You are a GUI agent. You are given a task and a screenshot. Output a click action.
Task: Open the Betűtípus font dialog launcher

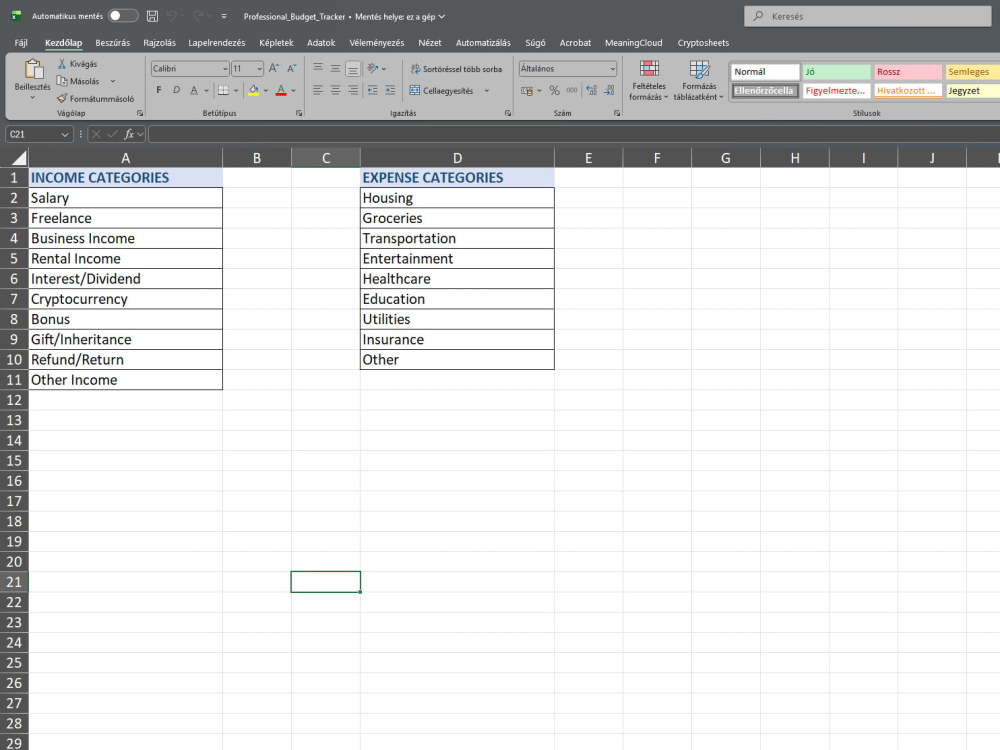point(298,113)
